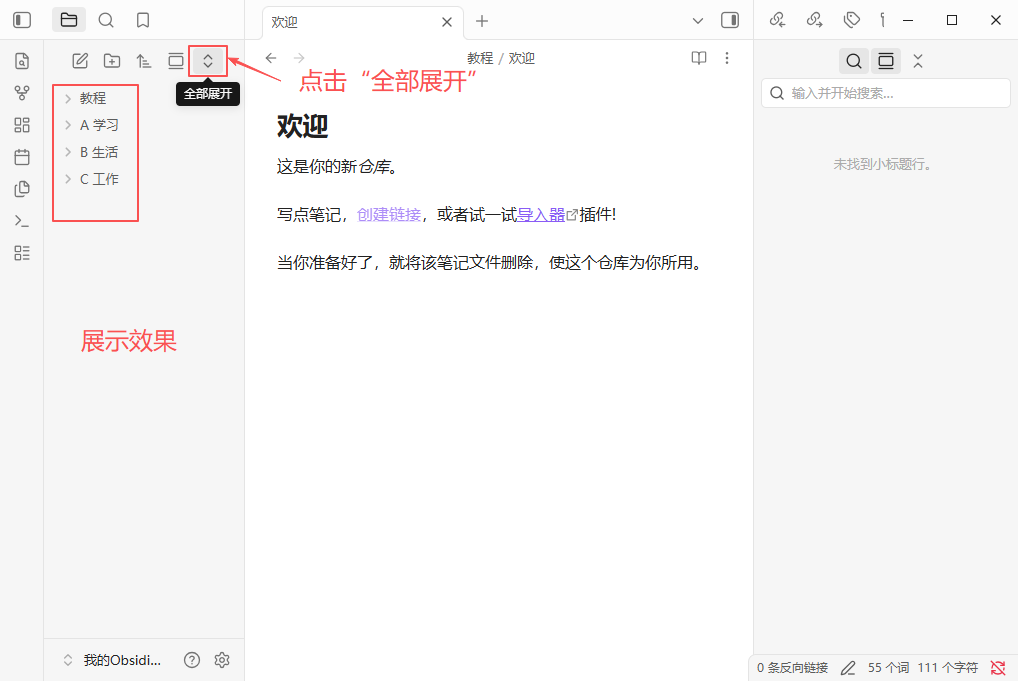Open the help question mark icon

pyautogui.click(x=192, y=660)
